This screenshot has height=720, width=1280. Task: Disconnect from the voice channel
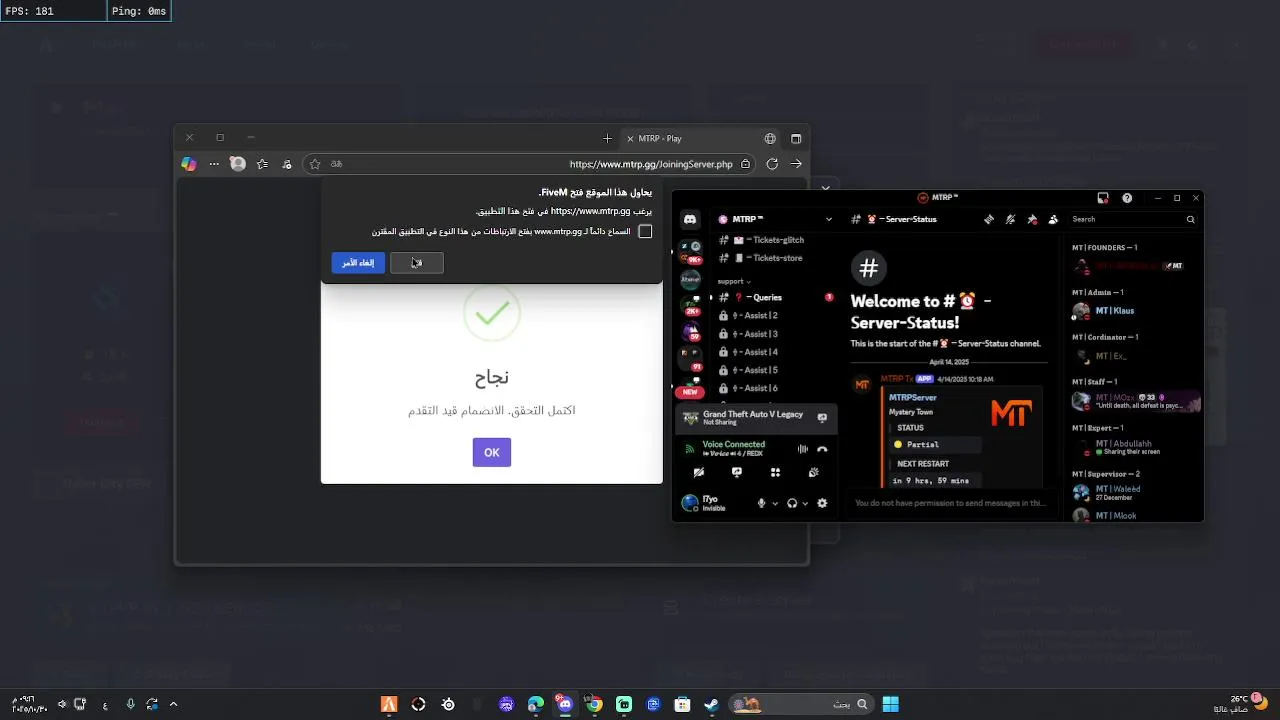[822, 449]
